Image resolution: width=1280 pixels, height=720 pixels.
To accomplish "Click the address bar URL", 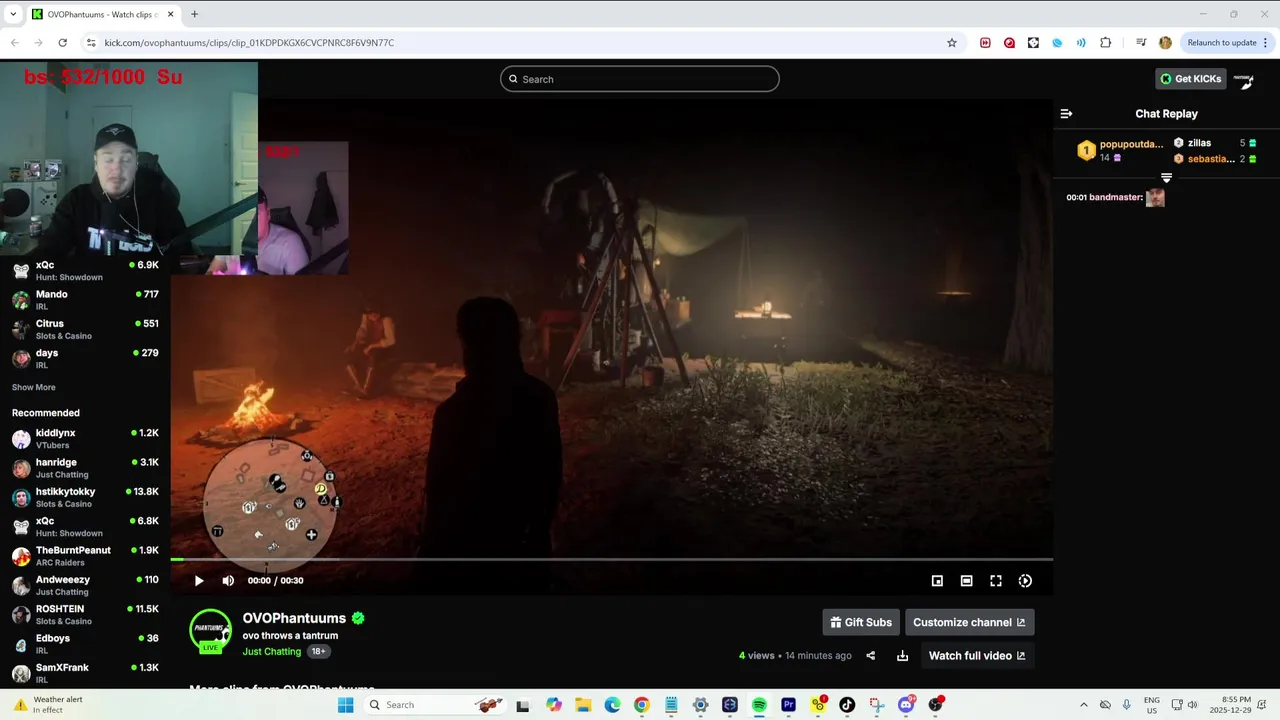I will pyautogui.click(x=249, y=43).
